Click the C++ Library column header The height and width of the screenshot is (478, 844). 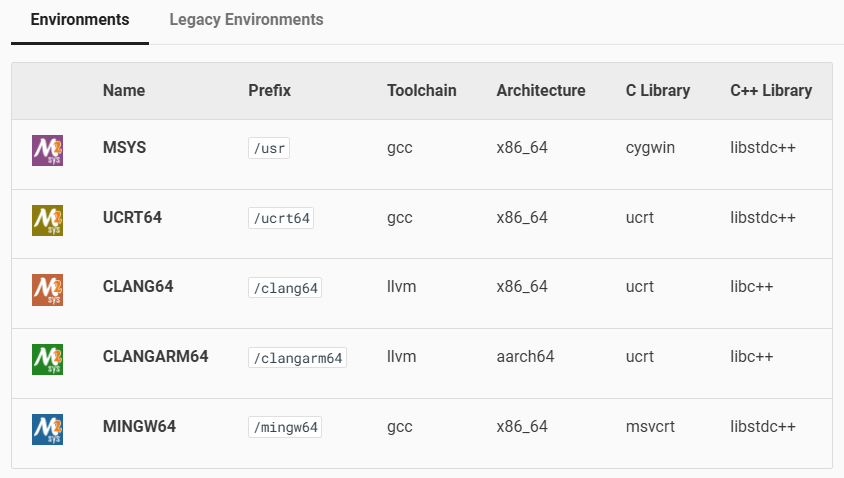[x=770, y=90]
